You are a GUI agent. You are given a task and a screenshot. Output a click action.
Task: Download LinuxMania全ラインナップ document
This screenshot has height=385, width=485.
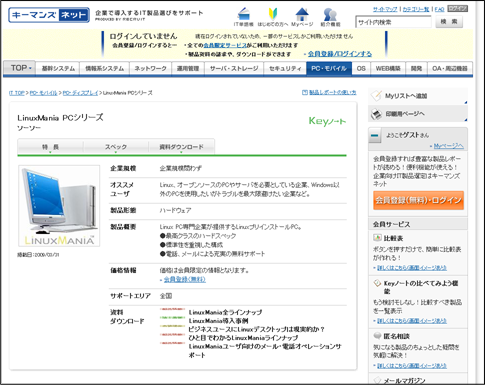(225, 312)
